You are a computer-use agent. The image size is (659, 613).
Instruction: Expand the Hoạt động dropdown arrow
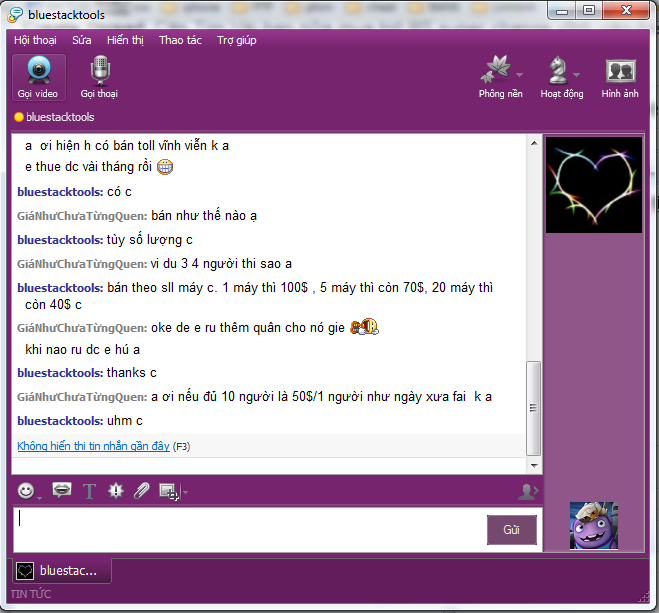click(x=577, y=75)
